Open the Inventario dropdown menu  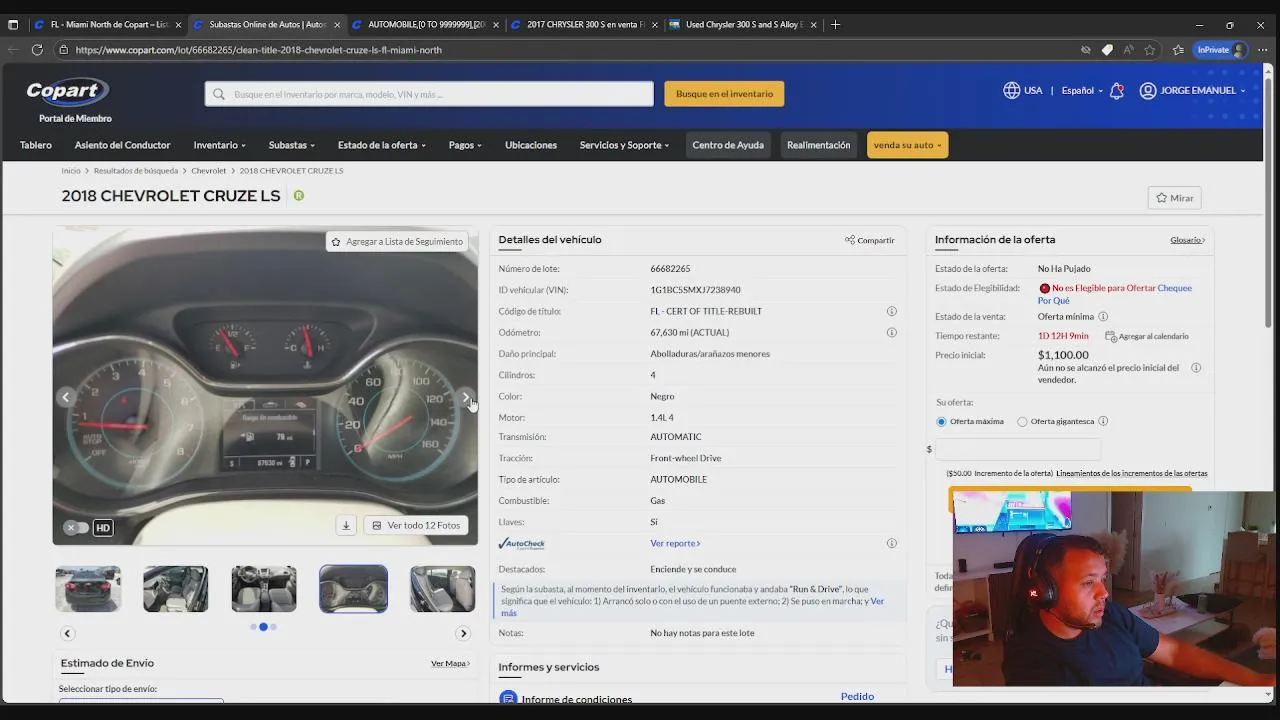coord(219,145)
